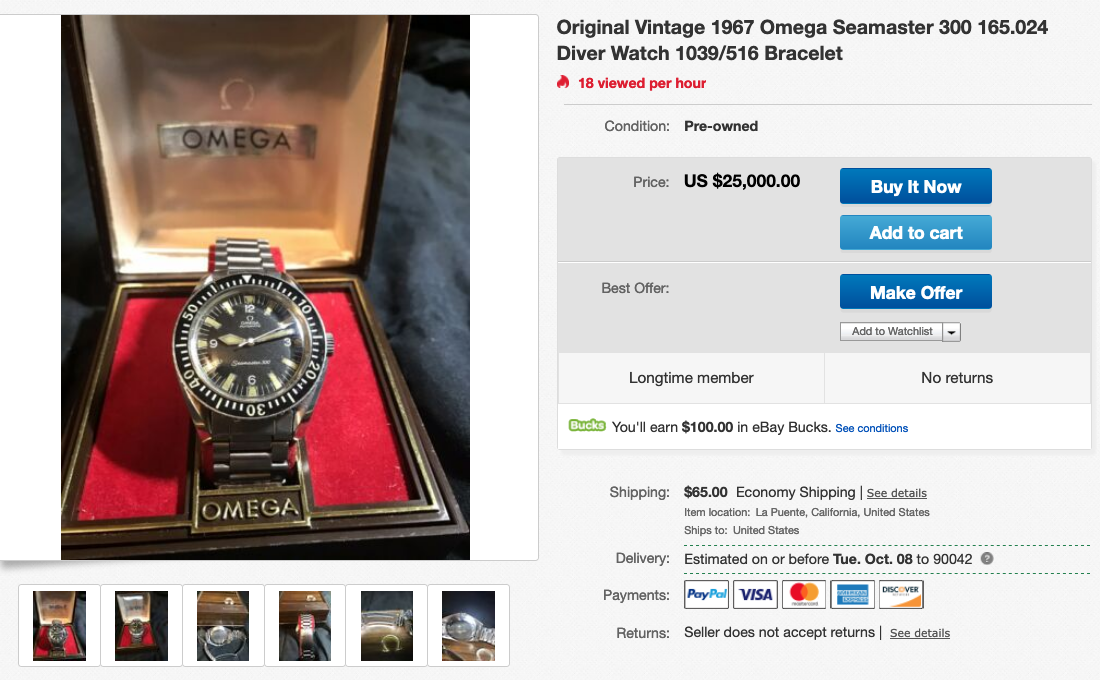Select the last thumbnail in the gallery
The width and height of the screenshot is (1100, 680).
468,625
